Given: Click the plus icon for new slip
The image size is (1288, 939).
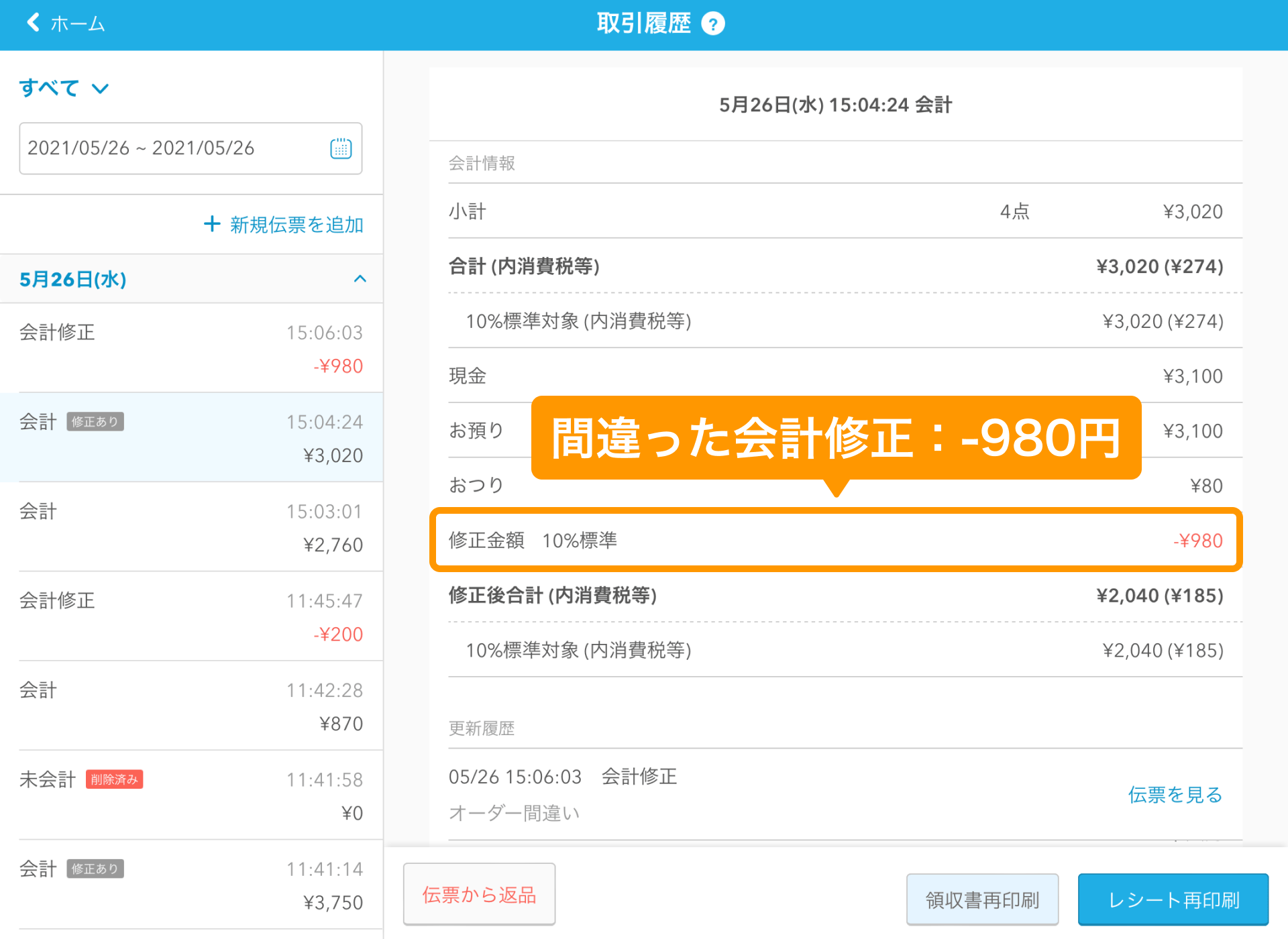Looking at the screenshot, I should pos(212,224).
